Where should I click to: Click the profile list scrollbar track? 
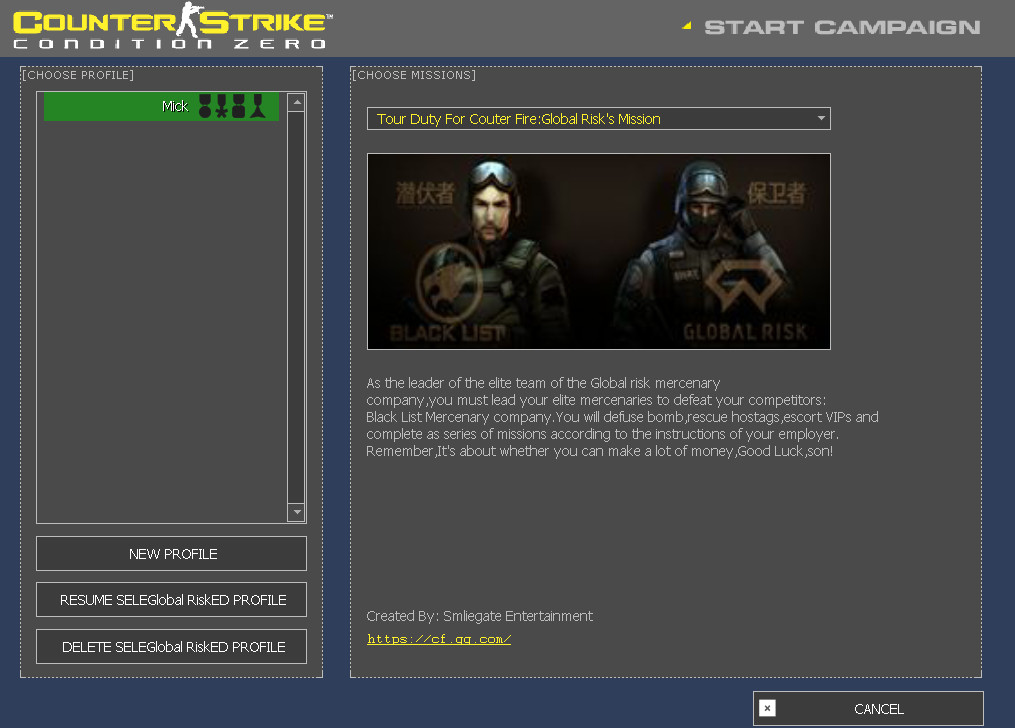(x=296, y=307)
